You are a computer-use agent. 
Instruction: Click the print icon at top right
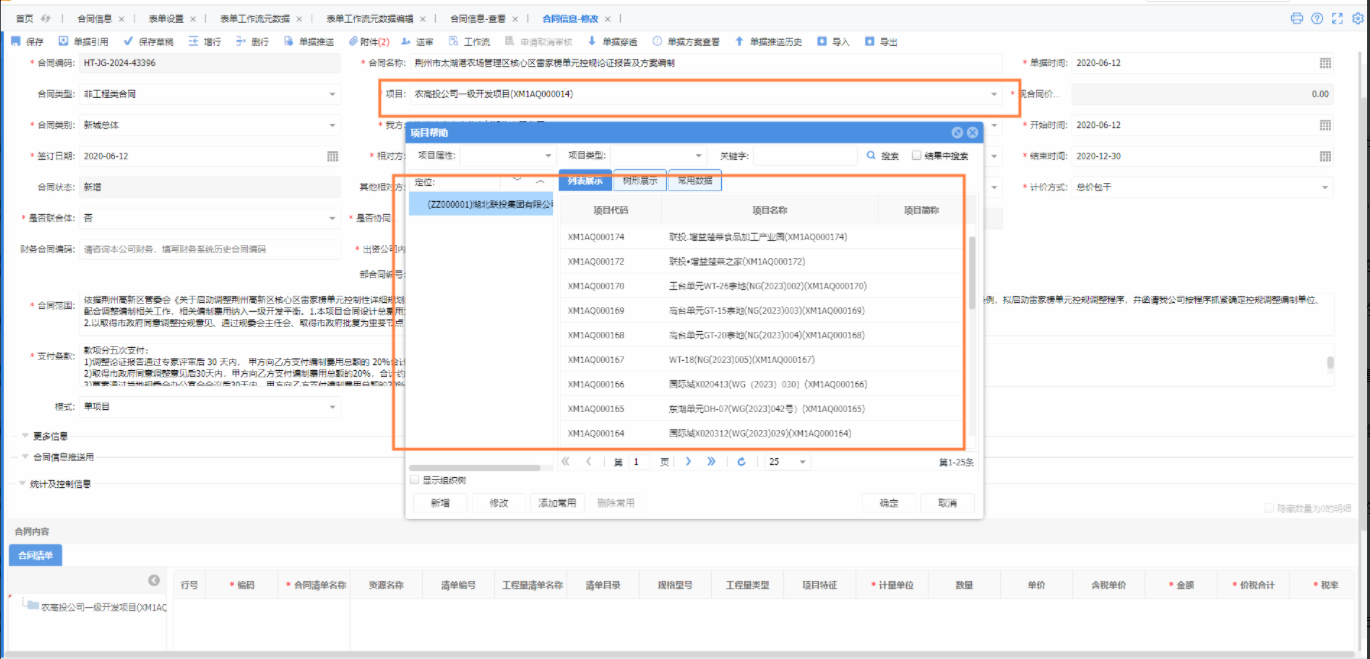(1297, 18)
